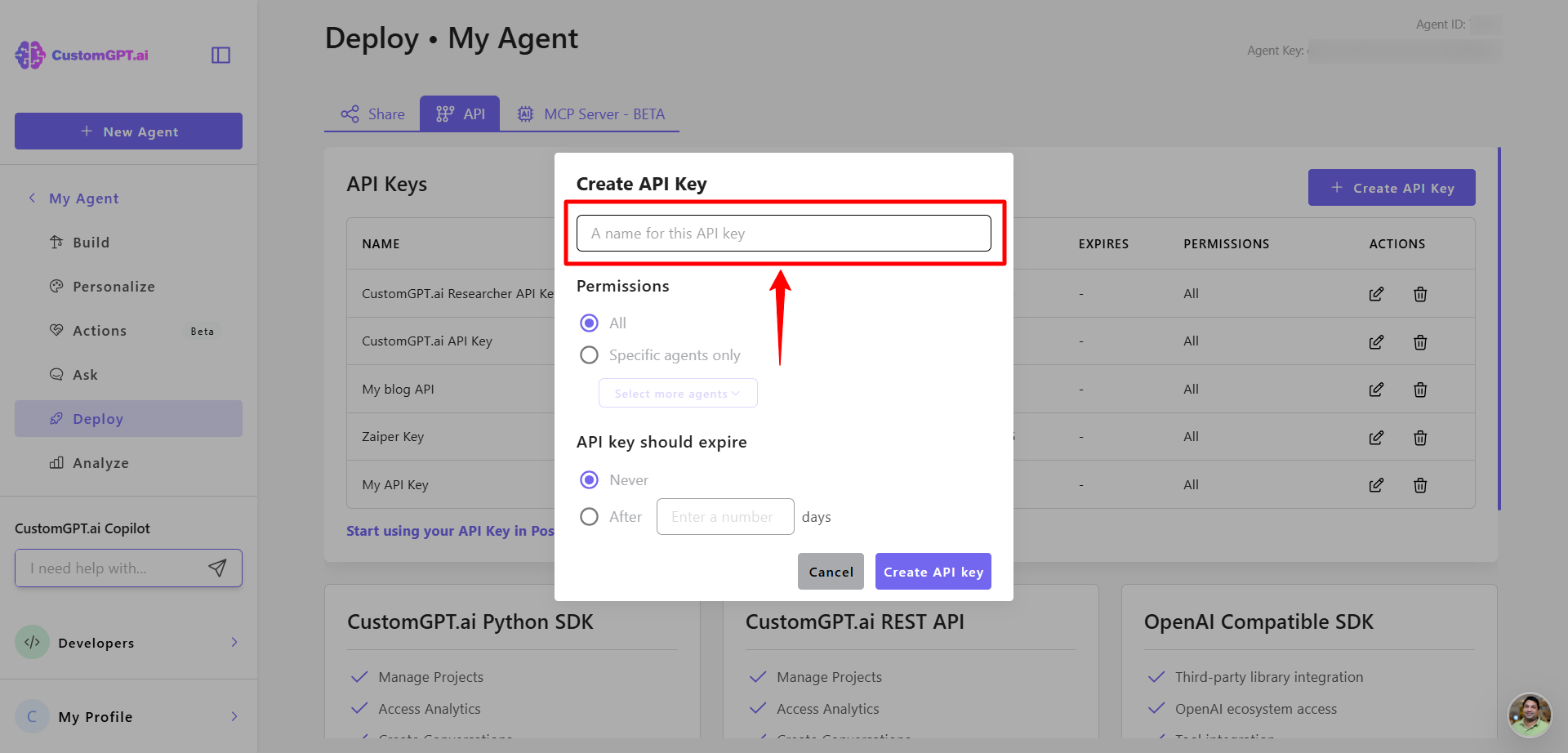Viewport: 1568px width, 753px height.
Task: Delete the My blog API row
Action: point(1420,390)
